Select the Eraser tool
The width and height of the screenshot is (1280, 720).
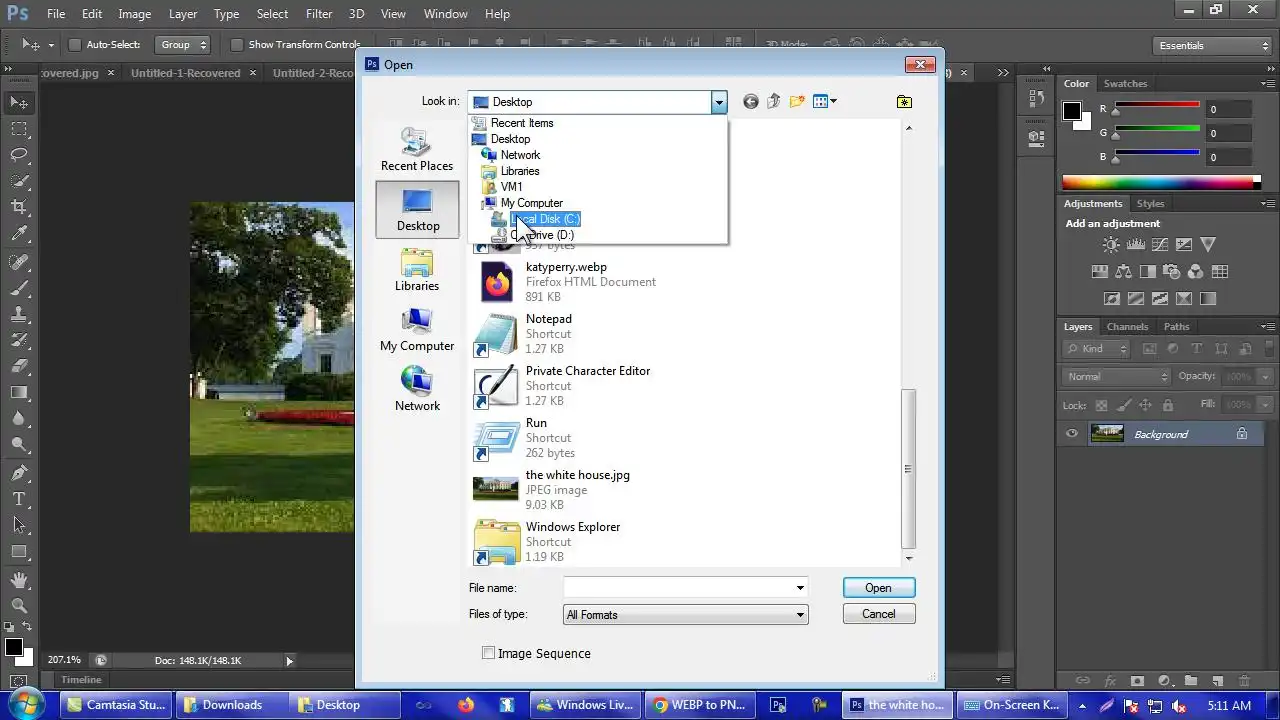tap(19, 366)
